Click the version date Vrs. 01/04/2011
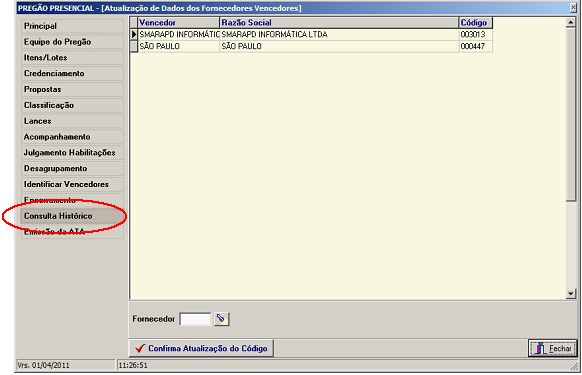 pyautogui.click(x=43, y=365)
